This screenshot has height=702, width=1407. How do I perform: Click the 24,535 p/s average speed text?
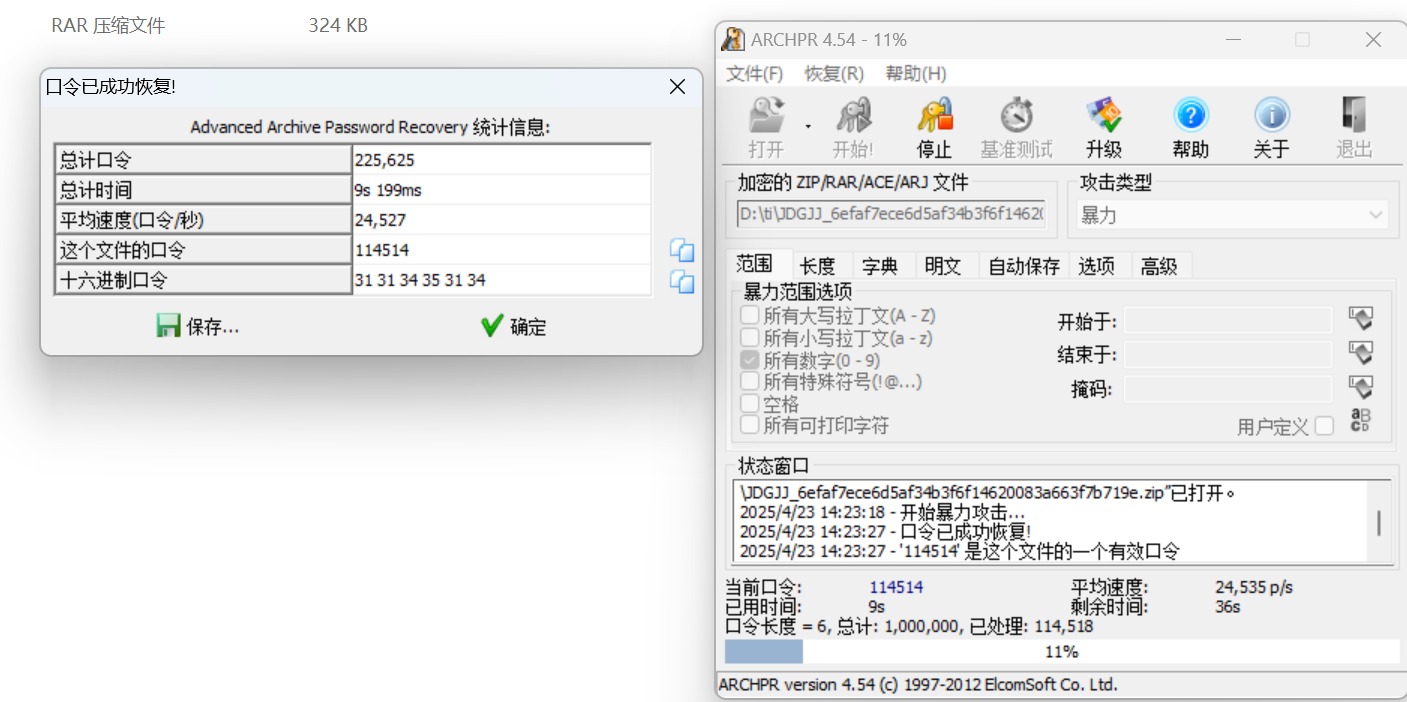click(1254, 588)
